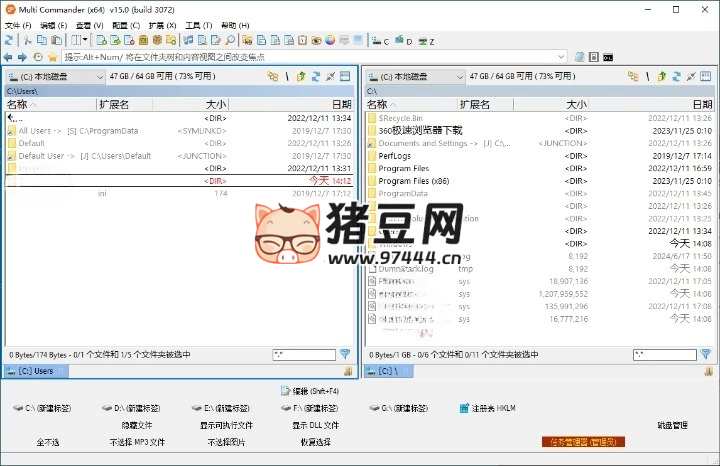Click the search magnifier toolbar icon
Screen dimensions: 720x466
pyautogui.click(x=230, y=41)
